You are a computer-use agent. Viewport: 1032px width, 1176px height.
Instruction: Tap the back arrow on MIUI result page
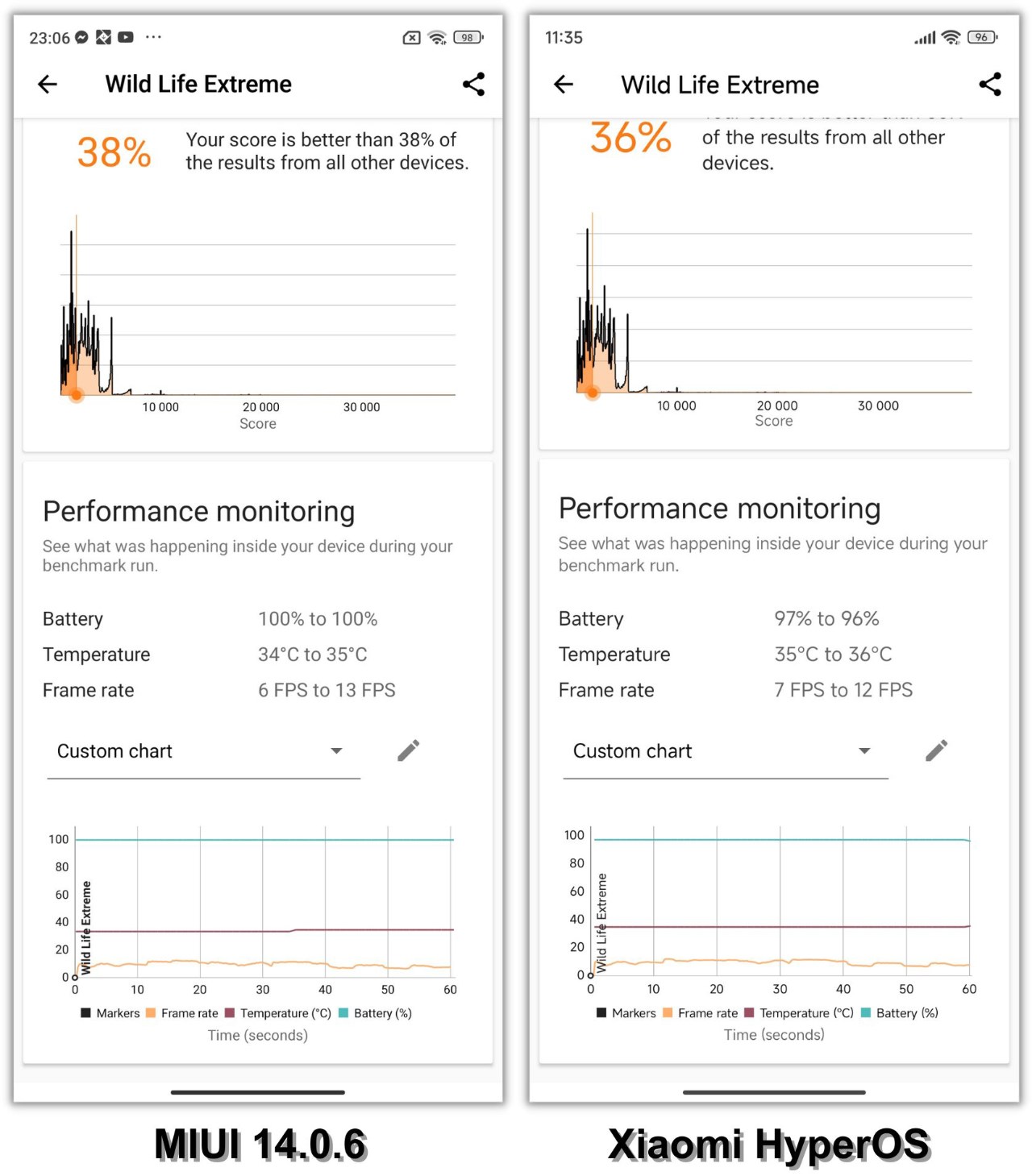click(47, 84)
